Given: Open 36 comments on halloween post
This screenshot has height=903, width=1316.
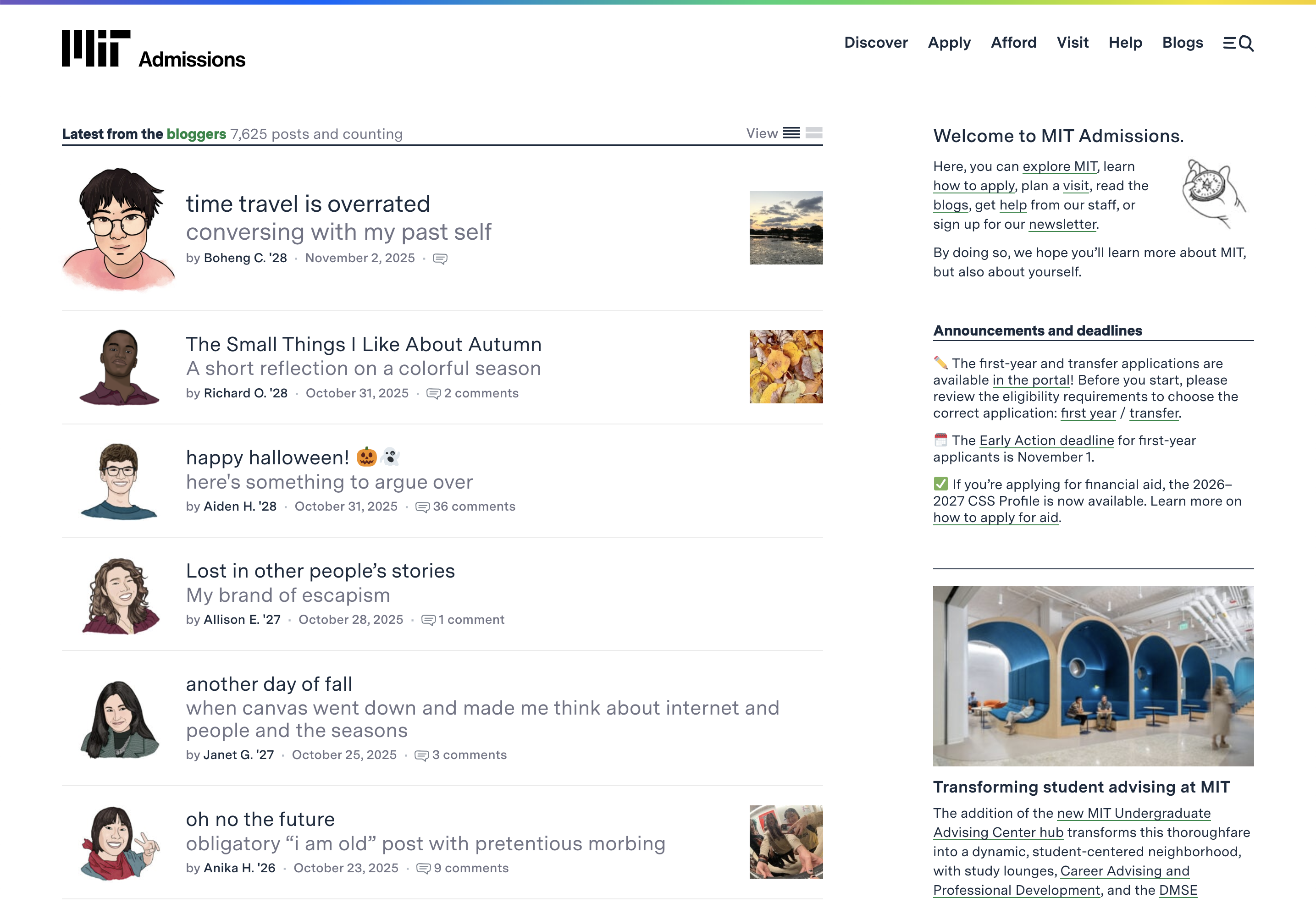Looking at the screenshot, I should pos(465,507).
